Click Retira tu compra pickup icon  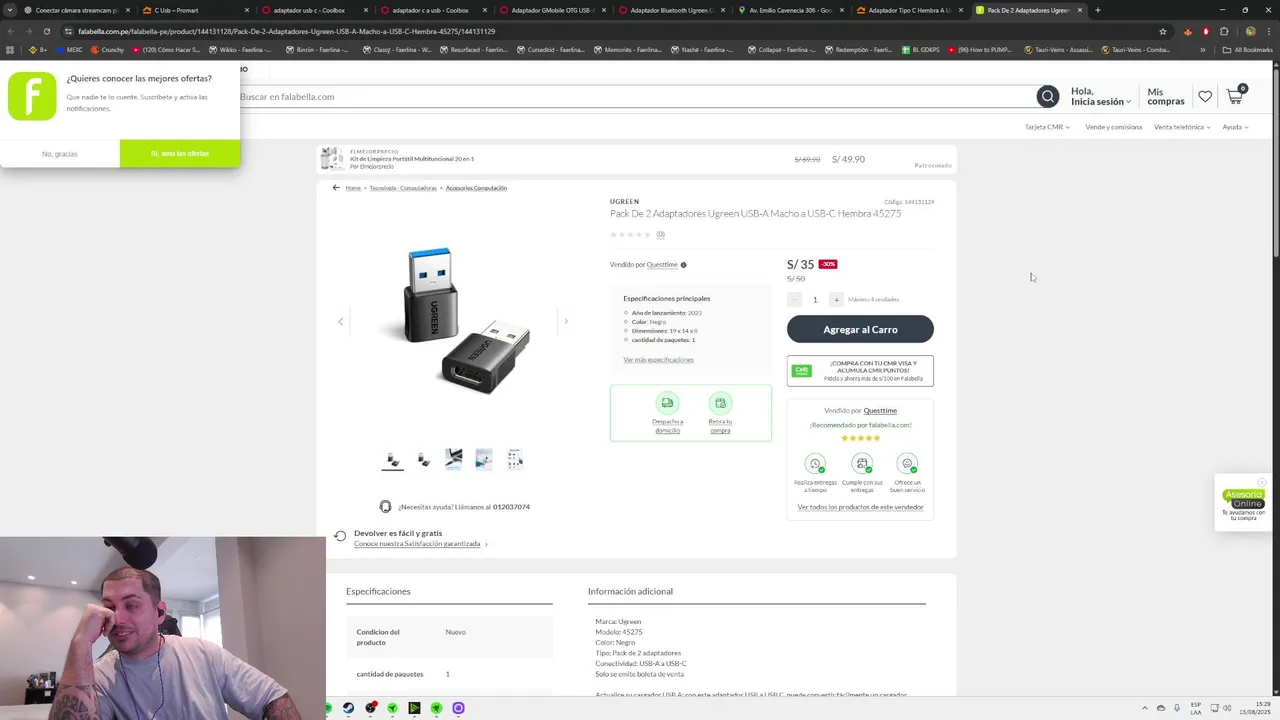[720, 403]
